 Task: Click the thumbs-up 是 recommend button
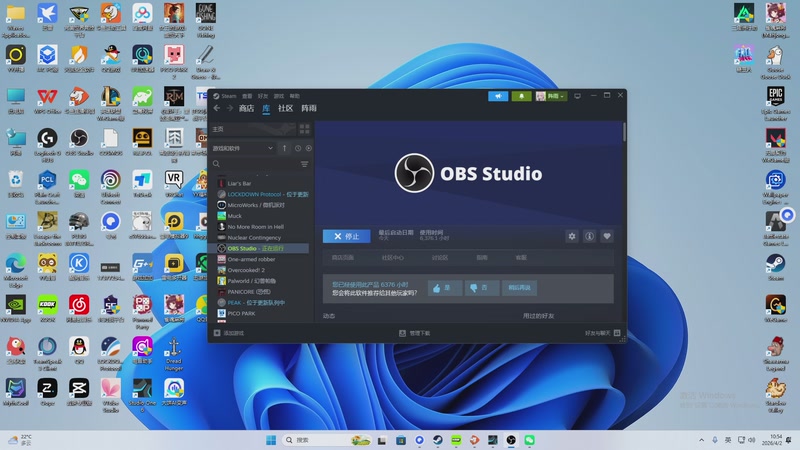445,288
